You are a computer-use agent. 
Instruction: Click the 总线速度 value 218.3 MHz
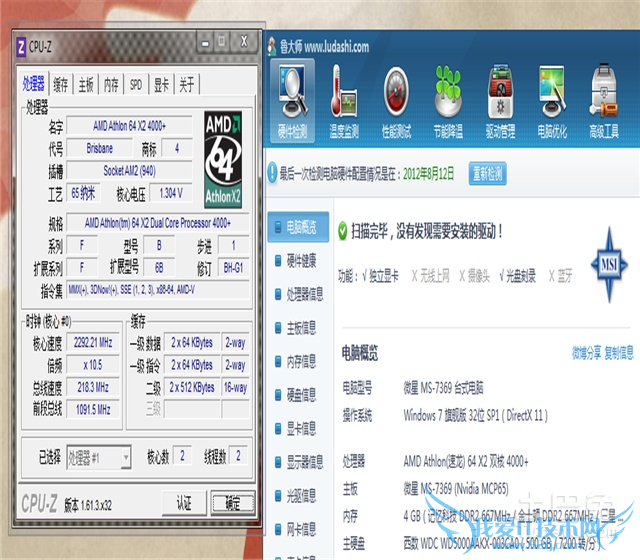tap(93, 387)
